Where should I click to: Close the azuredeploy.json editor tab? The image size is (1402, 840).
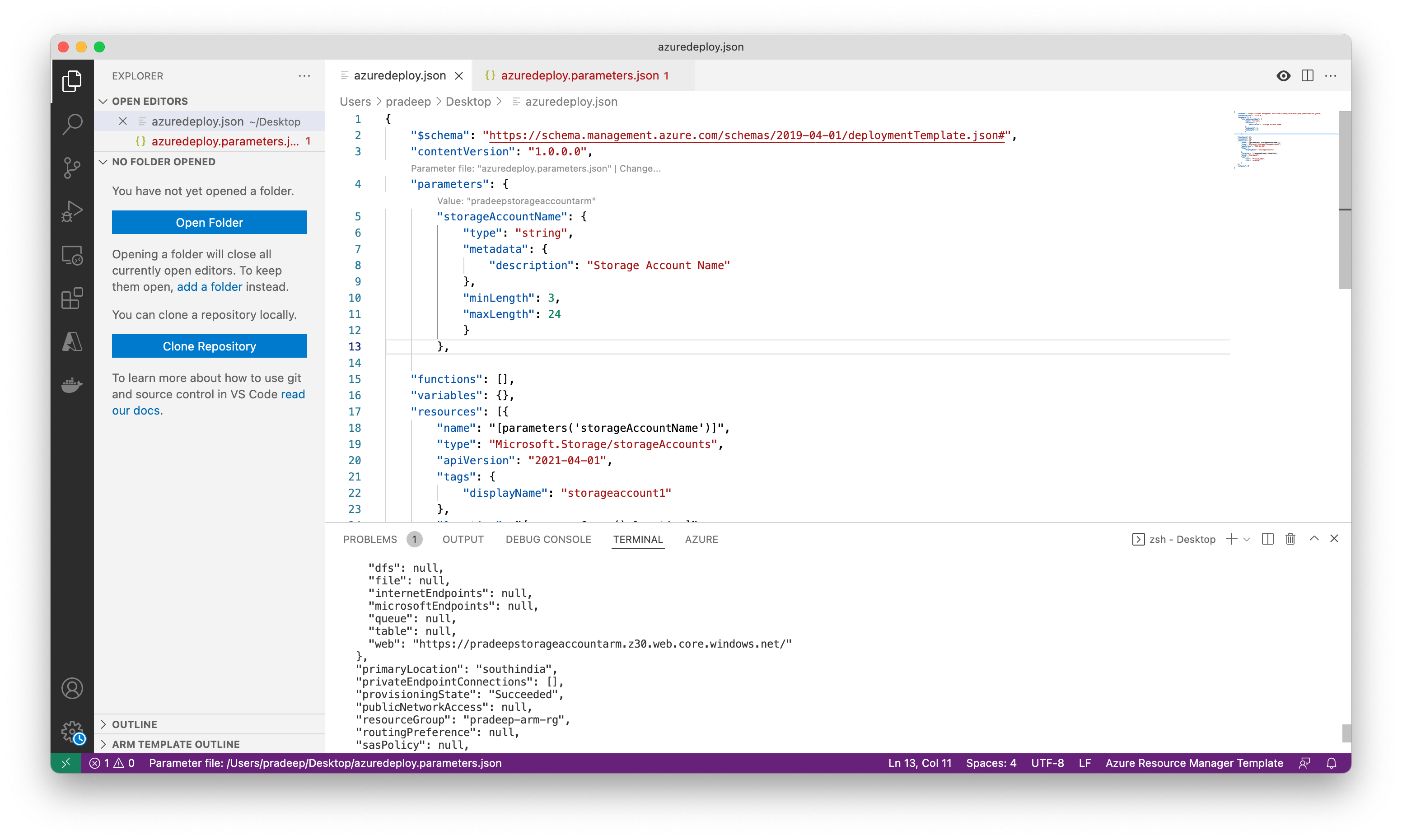(x=459, y=76)
